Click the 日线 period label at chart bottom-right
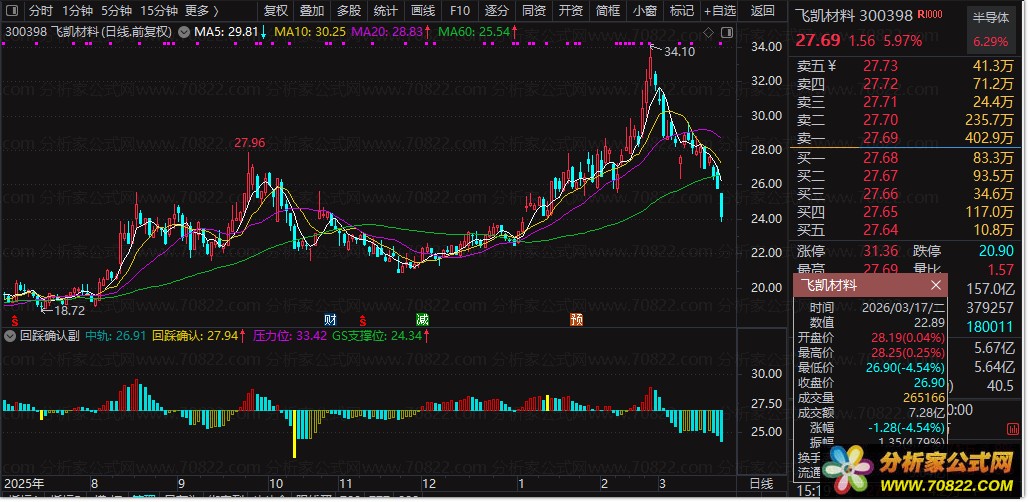The width and height of the screenshot is (1030, 502). coord(761,483)
